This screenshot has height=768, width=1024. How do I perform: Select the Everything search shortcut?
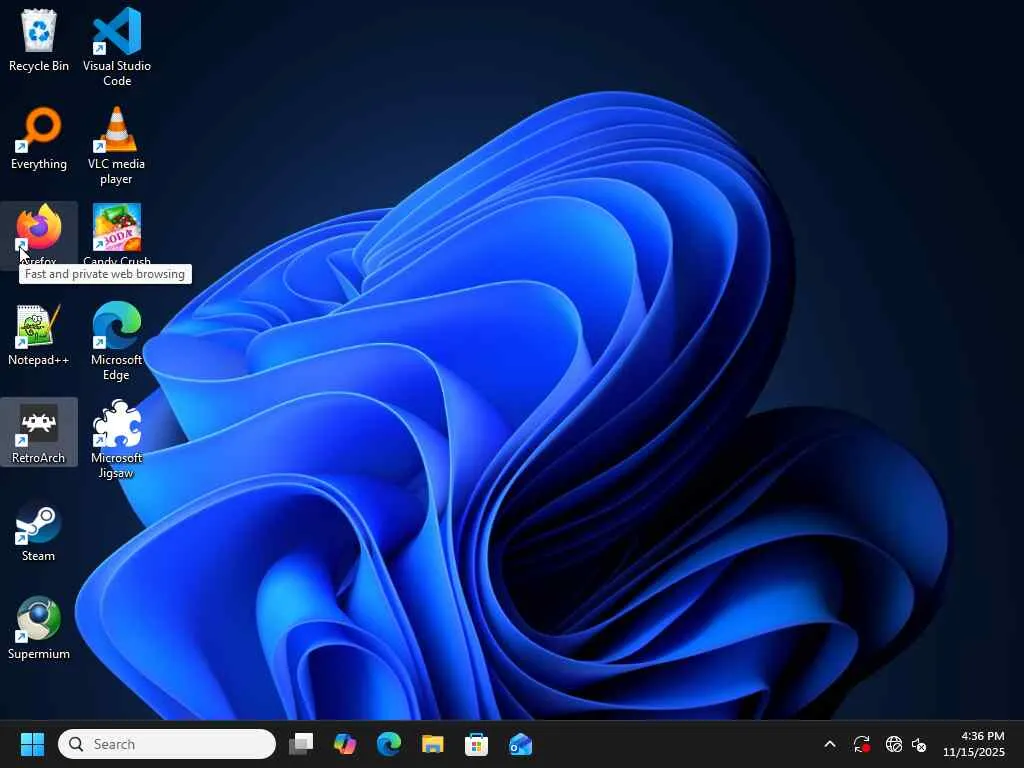point(39,138)
